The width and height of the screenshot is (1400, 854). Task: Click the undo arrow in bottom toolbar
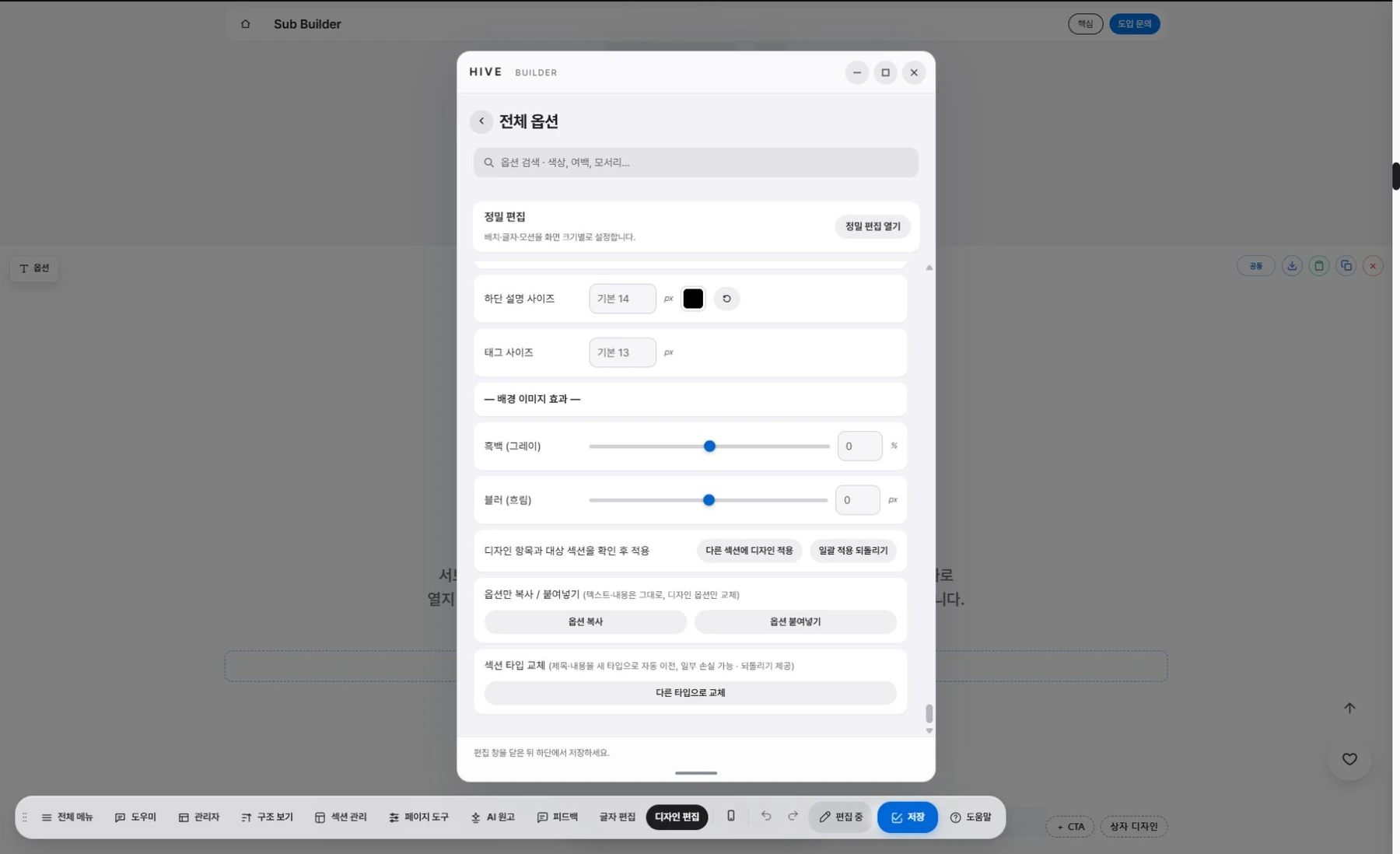[766, 816]
